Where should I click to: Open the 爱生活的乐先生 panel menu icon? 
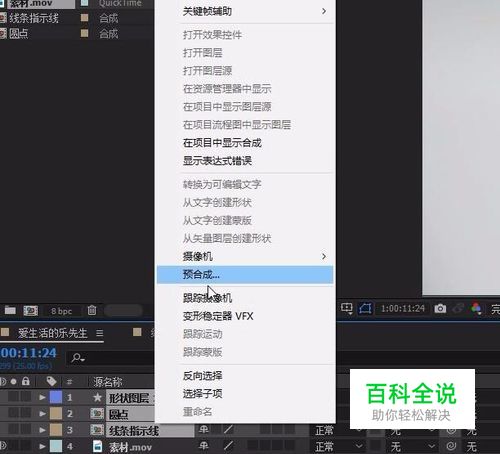(99, 333)
